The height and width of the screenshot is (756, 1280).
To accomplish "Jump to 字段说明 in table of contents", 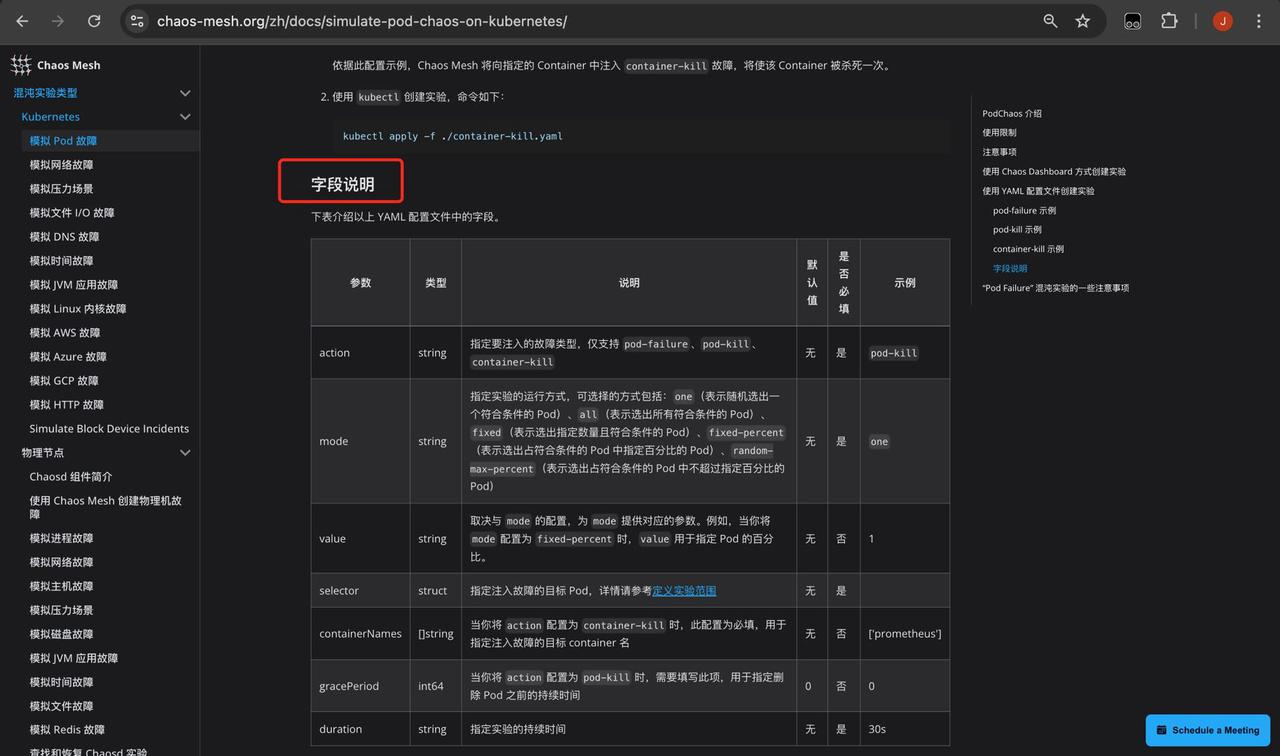I will (x=1010, y=269).
